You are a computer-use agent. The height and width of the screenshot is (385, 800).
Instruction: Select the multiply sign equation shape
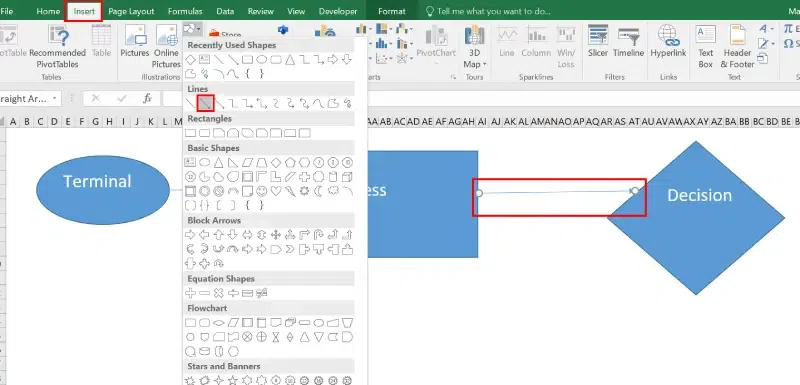[218, 293]
